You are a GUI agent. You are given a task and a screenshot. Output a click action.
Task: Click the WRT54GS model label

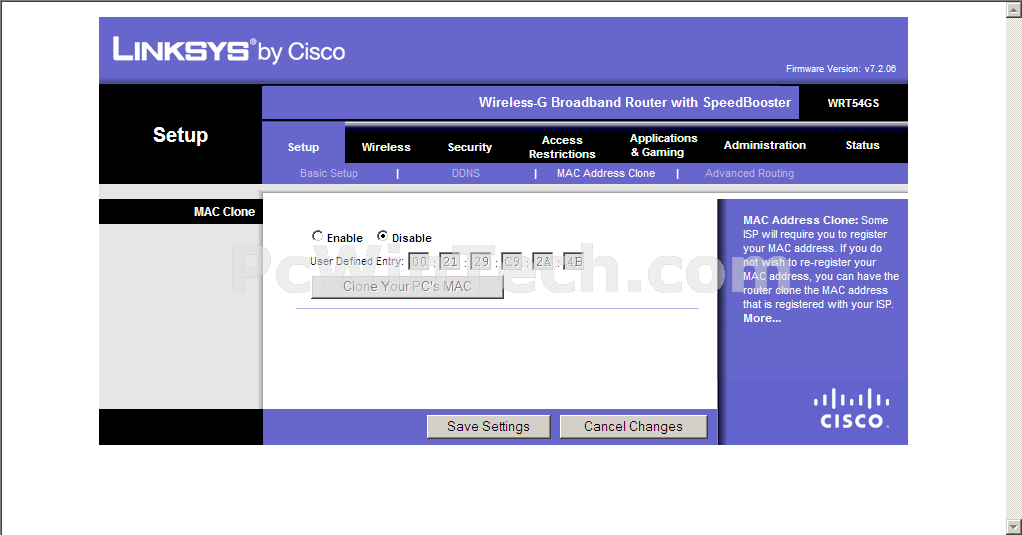click(853, 103)
